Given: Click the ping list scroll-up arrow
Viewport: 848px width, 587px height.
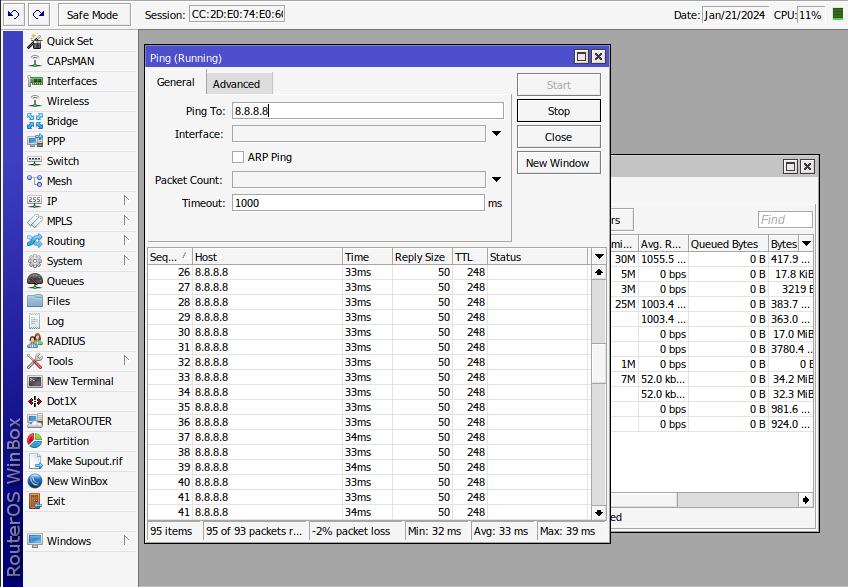Looking at the screenshot, I should [x=599, y=272].
